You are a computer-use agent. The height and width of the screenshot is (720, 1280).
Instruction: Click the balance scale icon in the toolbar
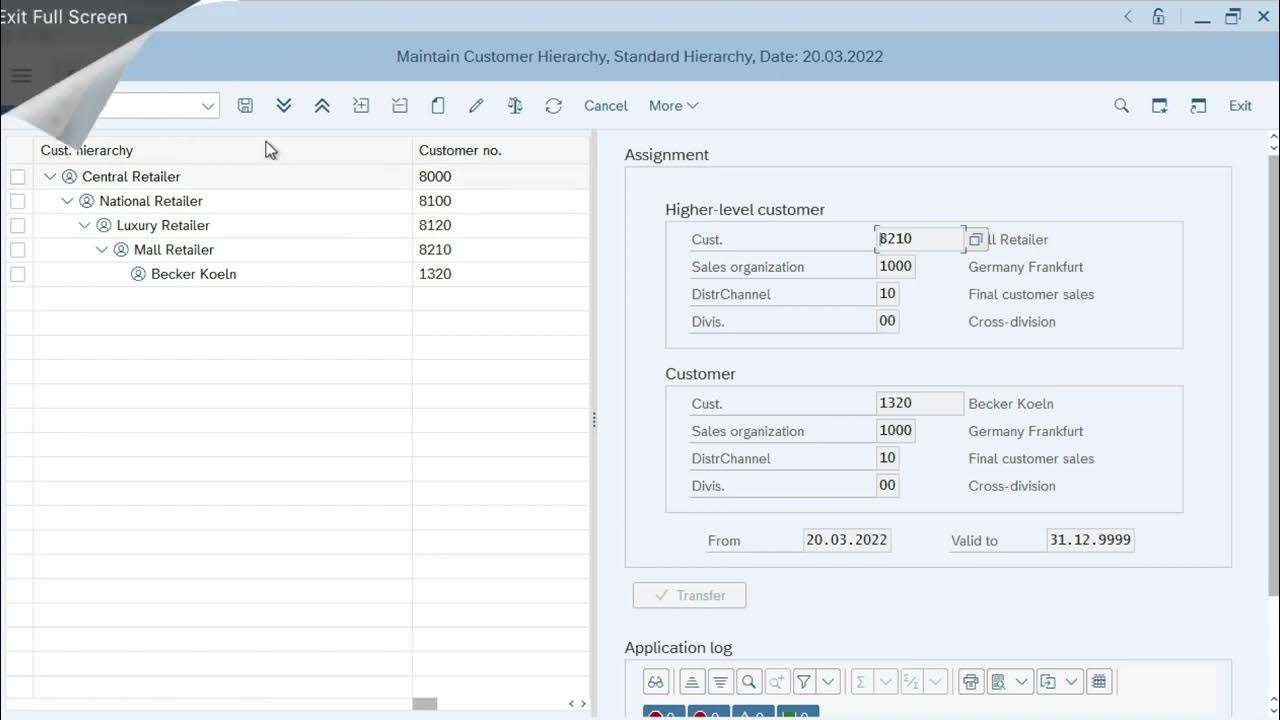(515, 106)
